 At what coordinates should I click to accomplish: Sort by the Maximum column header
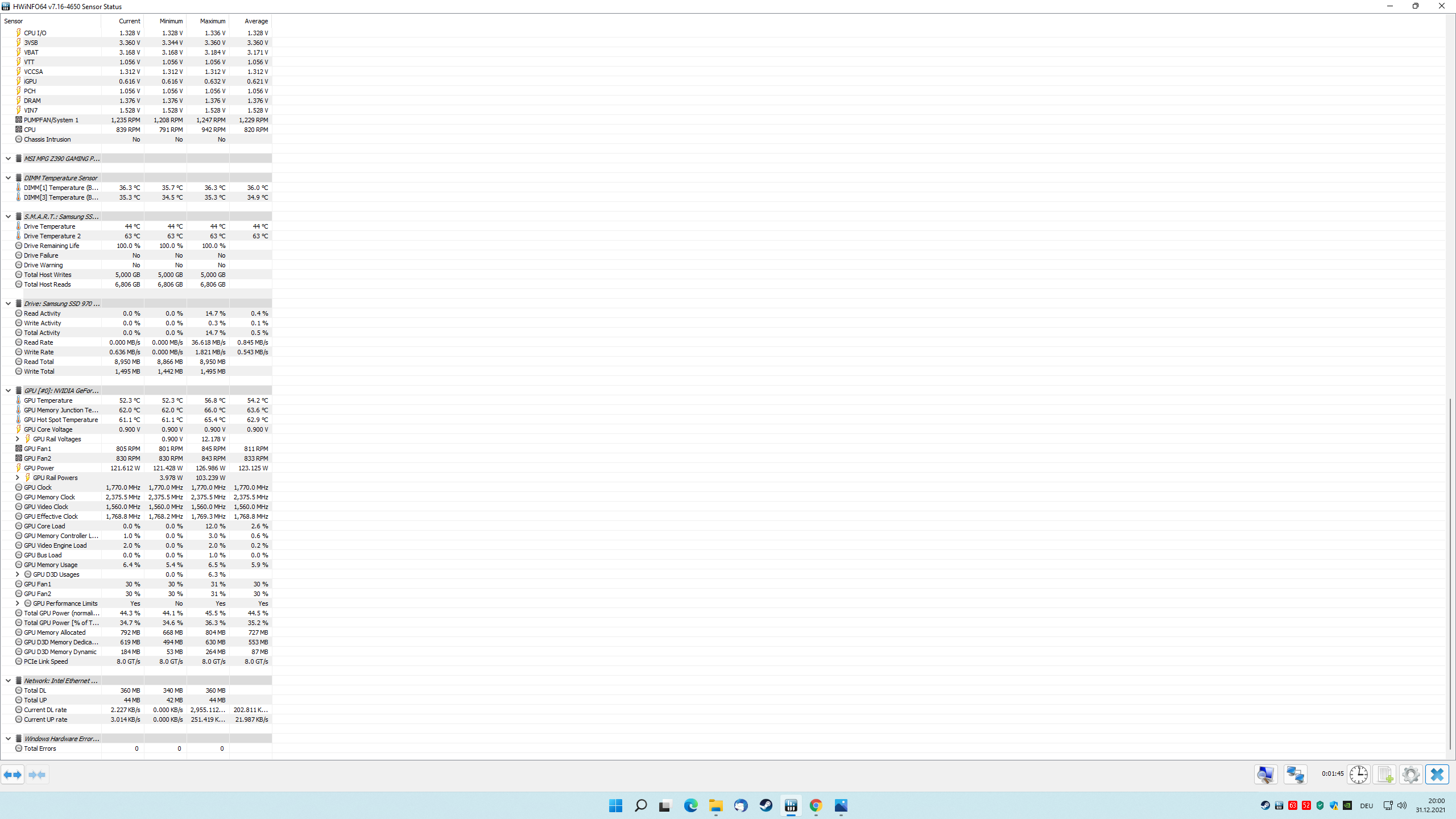coord(212,21)
